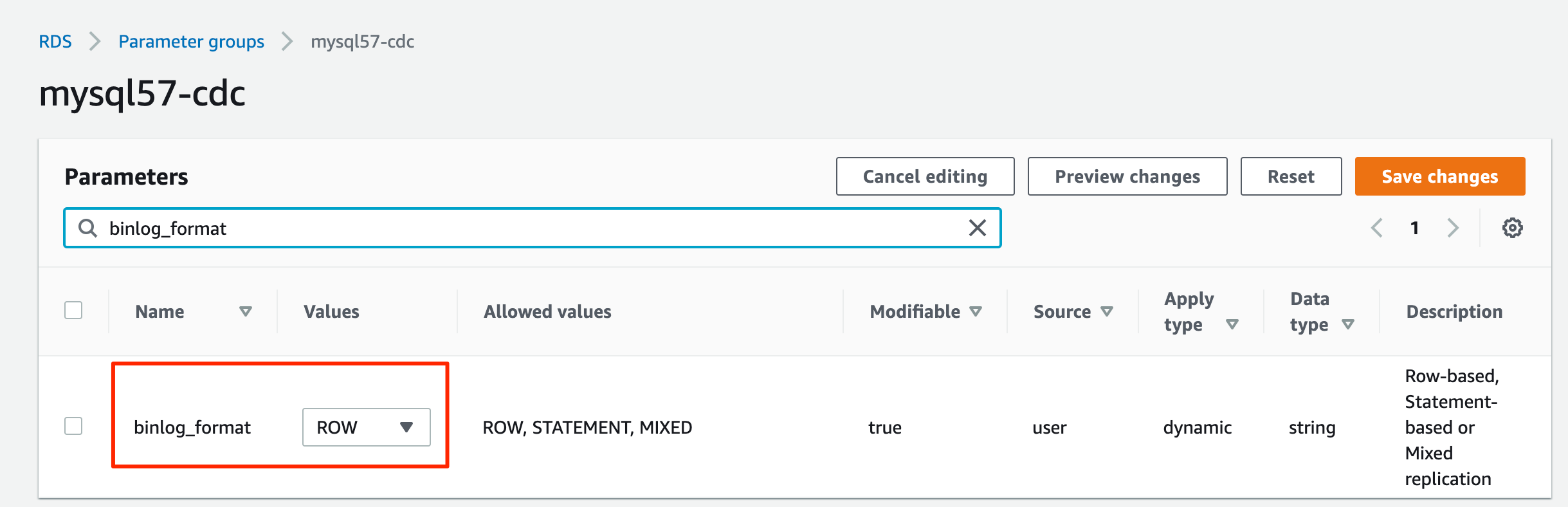Go to previous page of parameters
The width and height of the screenshot is (1568, 507).
[x=1377, y=228]
